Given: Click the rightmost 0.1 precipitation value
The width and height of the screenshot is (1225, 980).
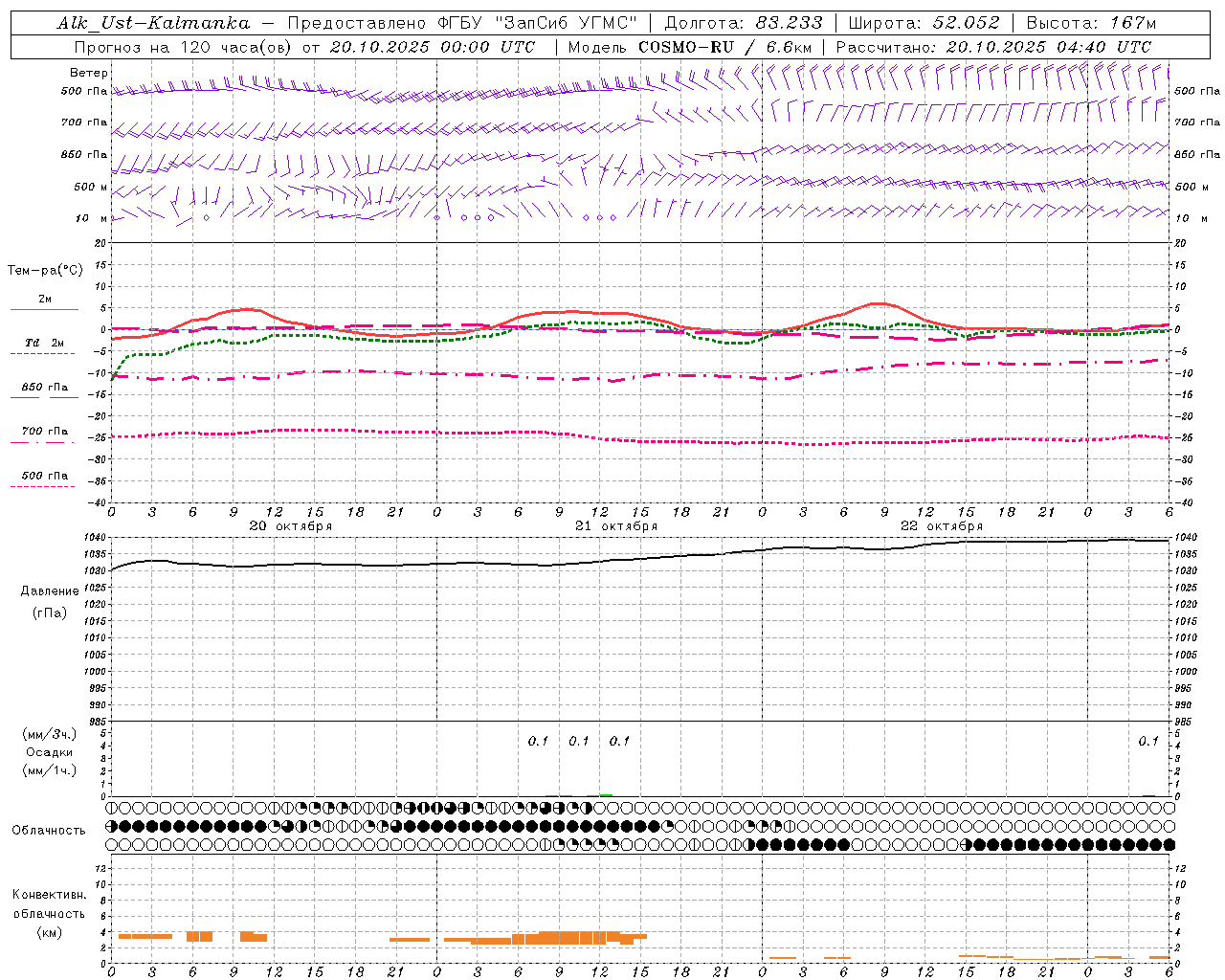Looking at the screenshot, I should point(1147,741).
